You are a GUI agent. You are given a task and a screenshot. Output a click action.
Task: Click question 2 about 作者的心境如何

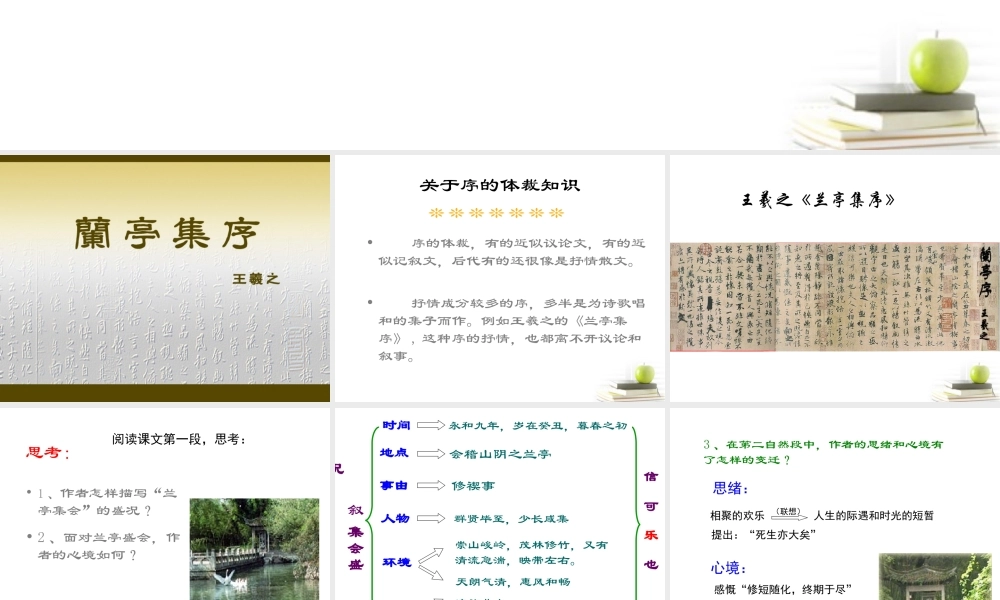[x=108, y=546]
